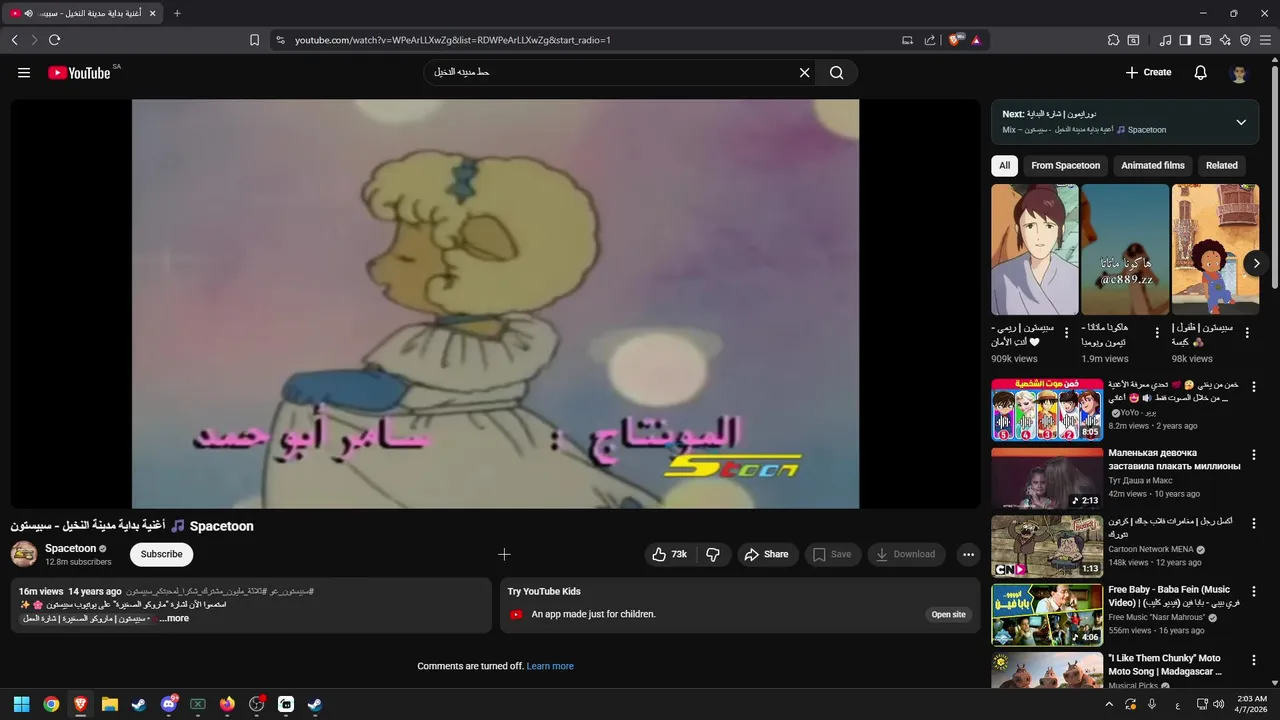Open options for Cartoon Network MENA video

(x=1254, y=525)
